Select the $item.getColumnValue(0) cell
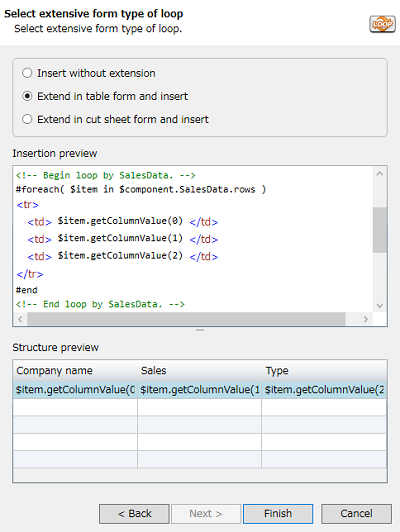The image size is (400, 532). click(75, 390)
